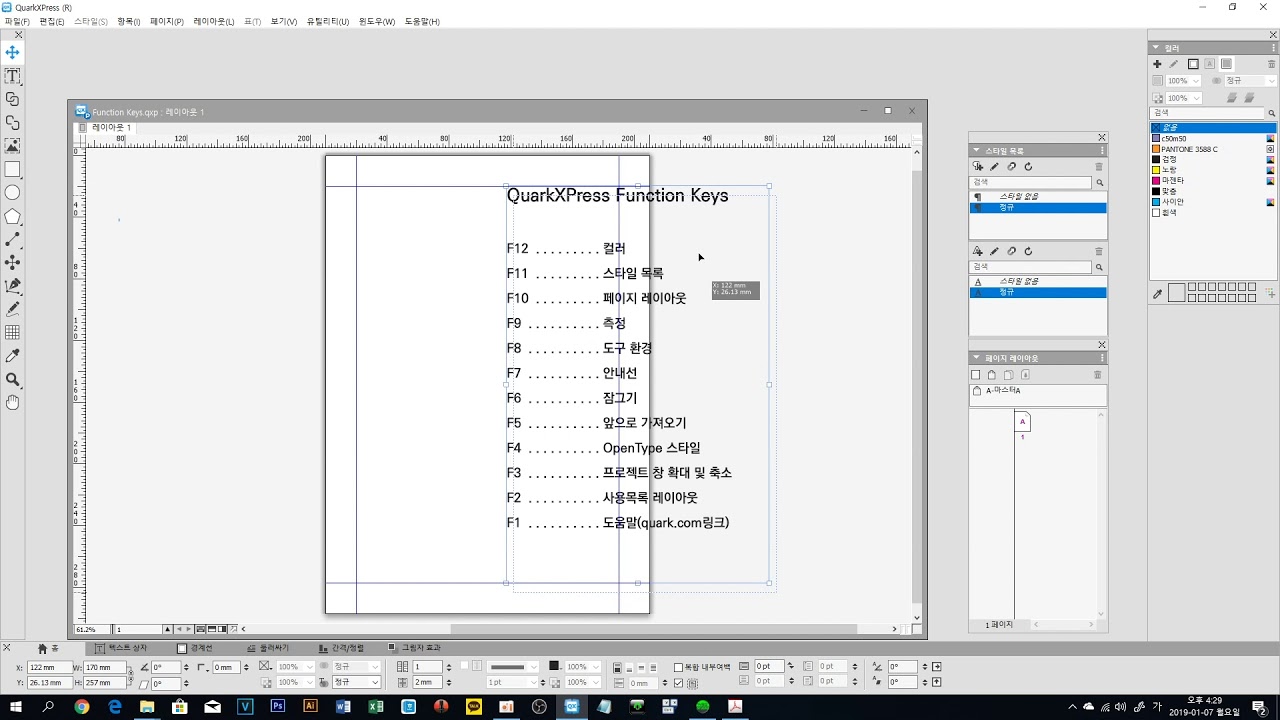Screen dimensions: 1280x720
Task: Open the Windows notification center
Action: (1259, 706)
